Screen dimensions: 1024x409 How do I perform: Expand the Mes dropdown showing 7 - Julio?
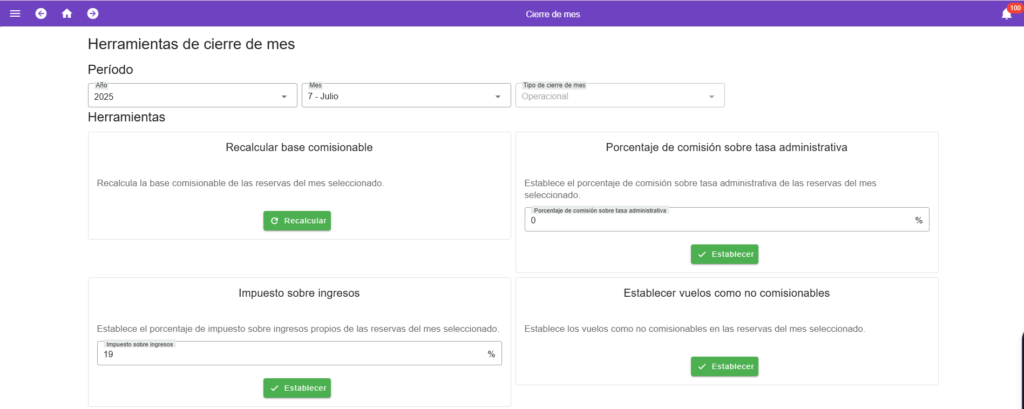(405, 96)
